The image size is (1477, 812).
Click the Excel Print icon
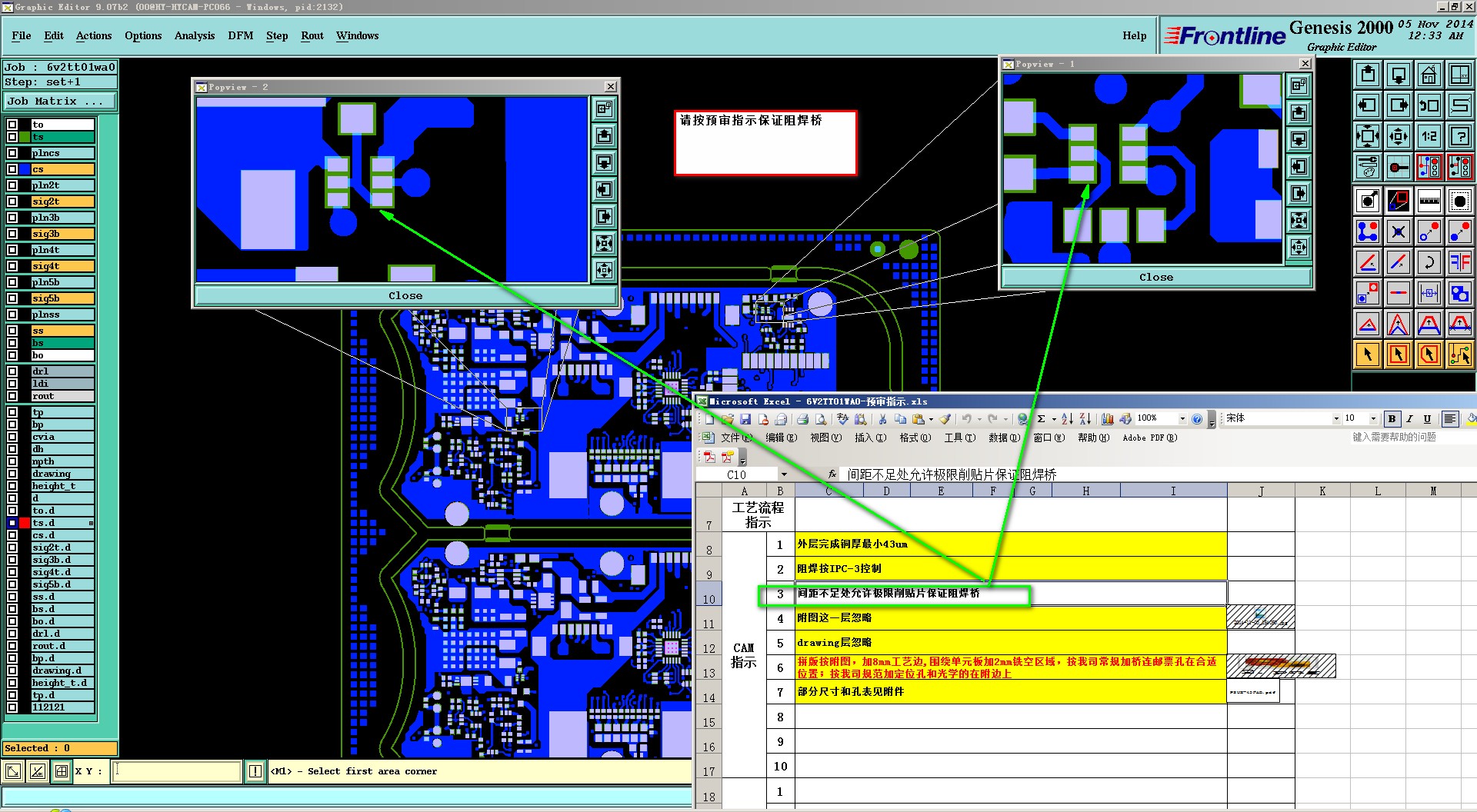click(802, 419)
